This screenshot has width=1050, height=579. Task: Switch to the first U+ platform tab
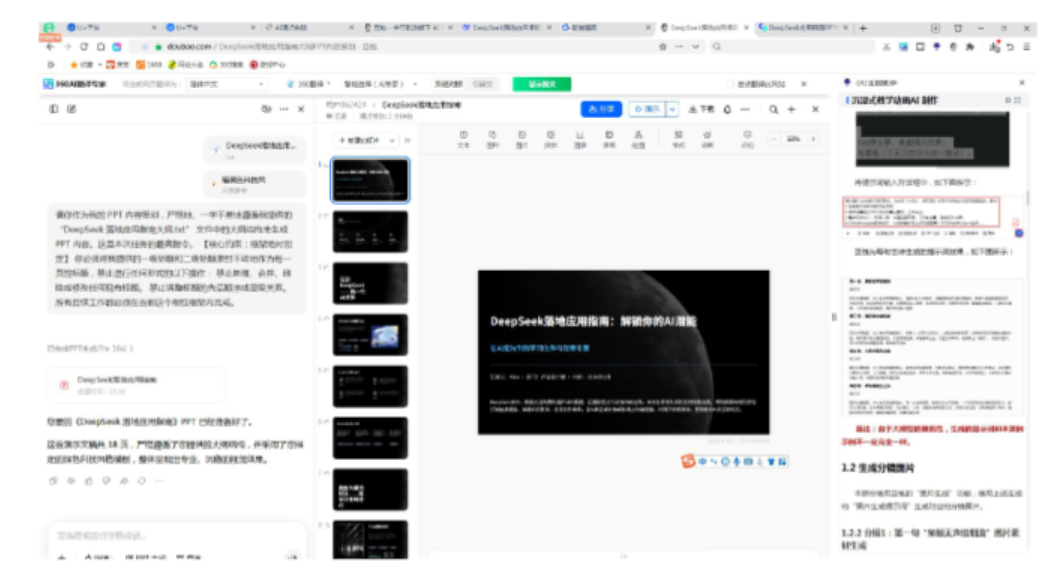111,28
